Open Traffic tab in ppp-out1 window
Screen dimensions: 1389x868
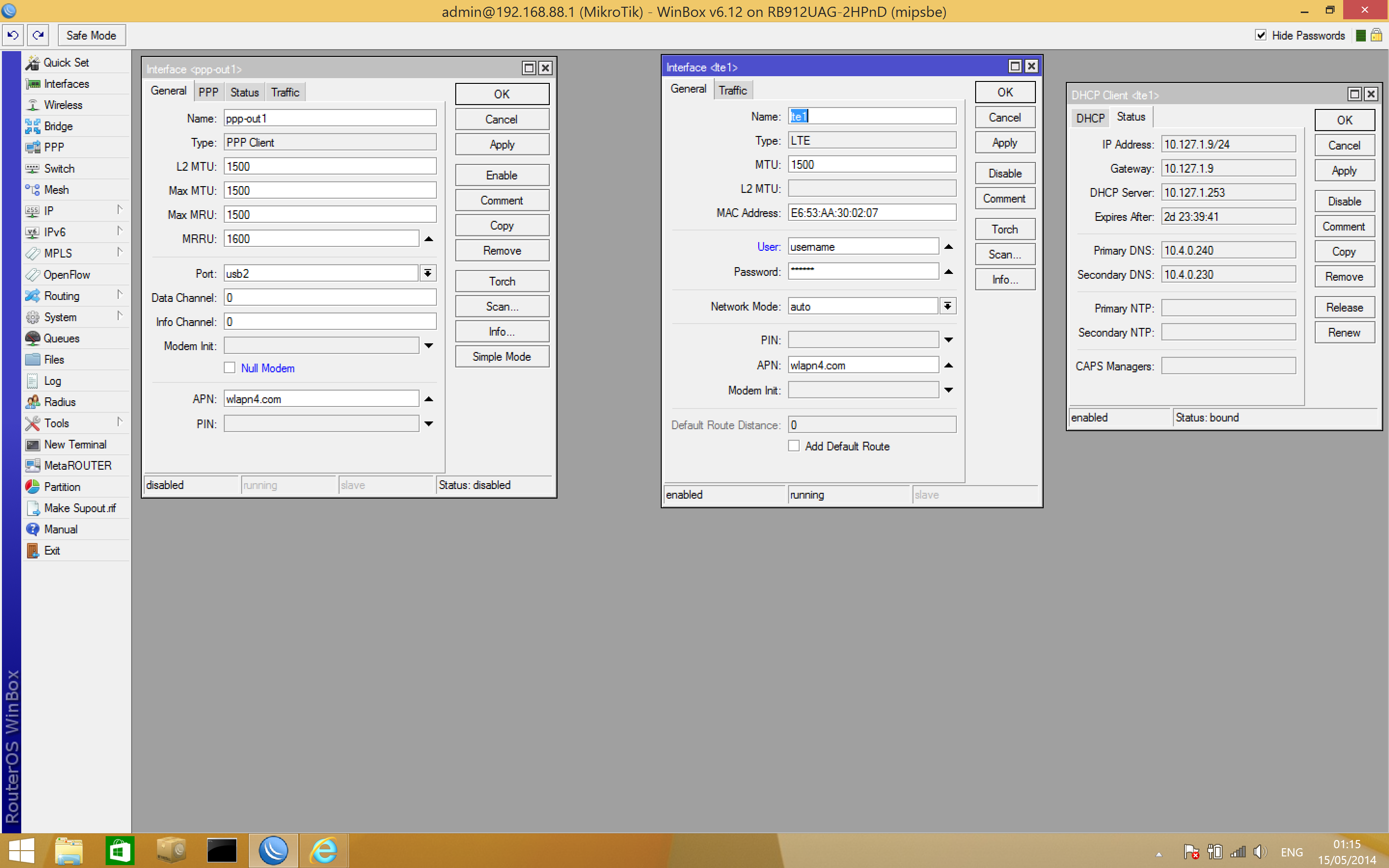(x=285, y=92)
